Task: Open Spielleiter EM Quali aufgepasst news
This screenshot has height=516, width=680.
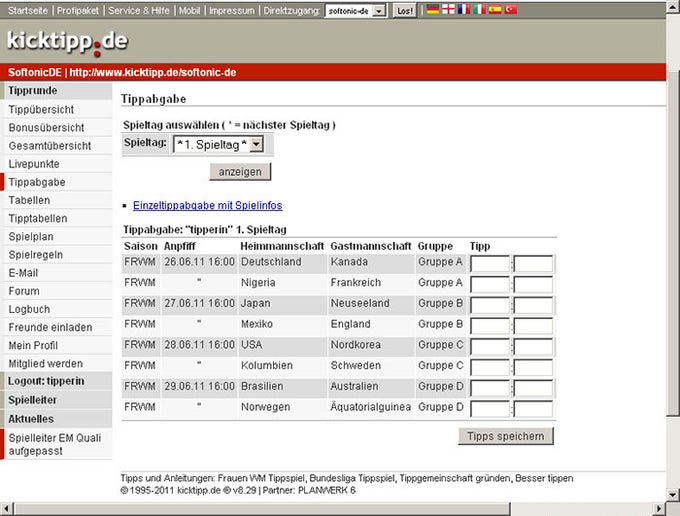Action: pyautogui.click(x=56, y=444)
